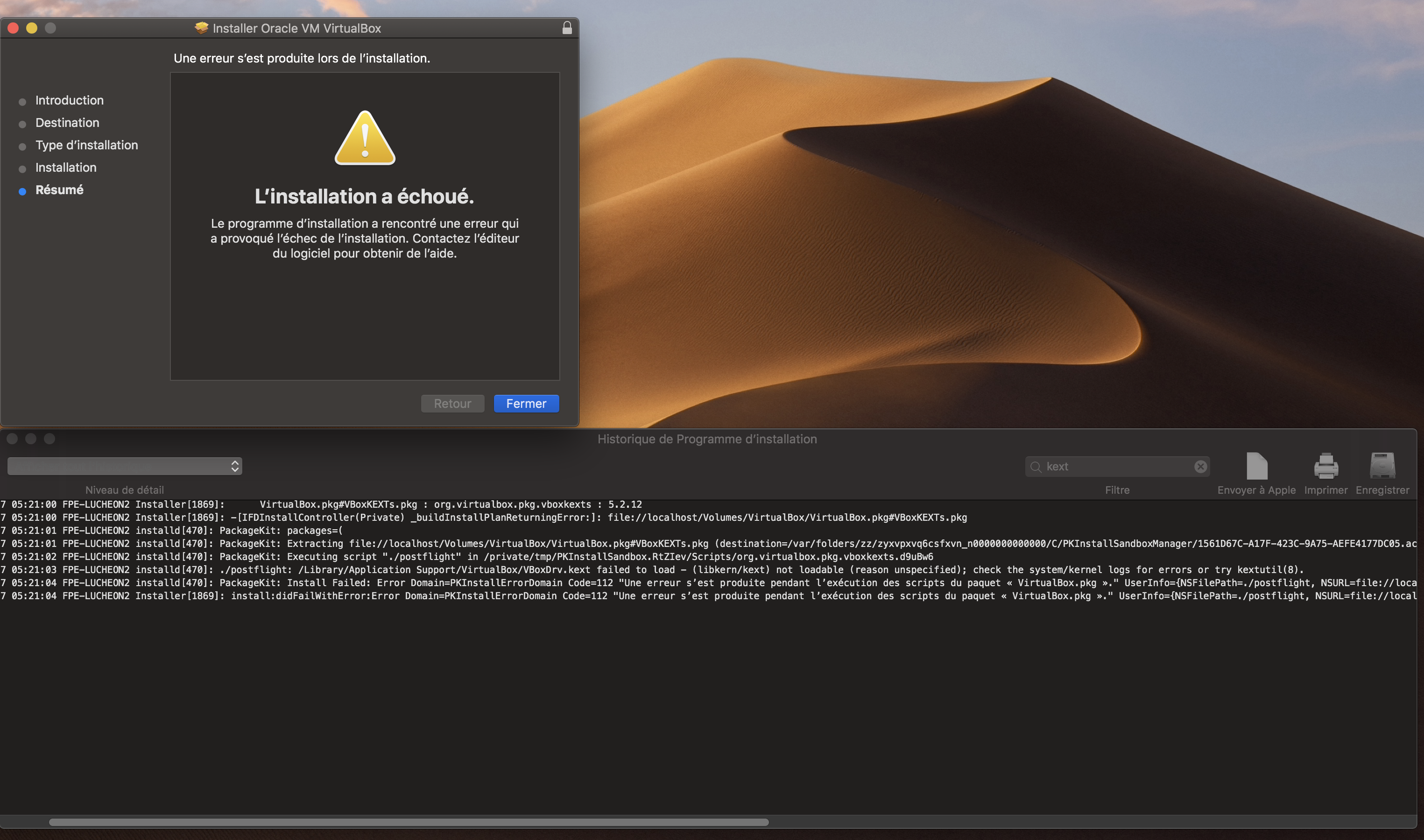This screenshot has height=840, width=1424.
Task: Click the log line with 'VBoxDrv.kext failed to load'
Action: click(x=651, y=569)
